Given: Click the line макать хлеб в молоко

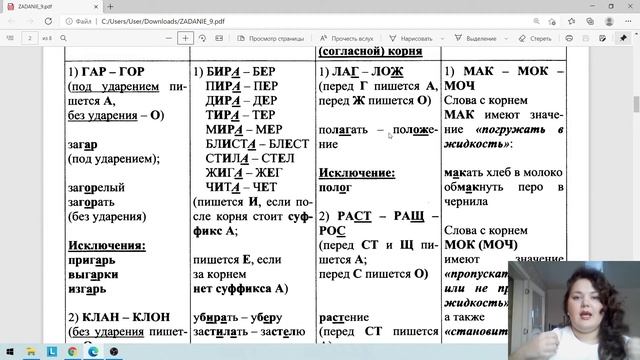Looking at the screenshot, I should (503, 172).
